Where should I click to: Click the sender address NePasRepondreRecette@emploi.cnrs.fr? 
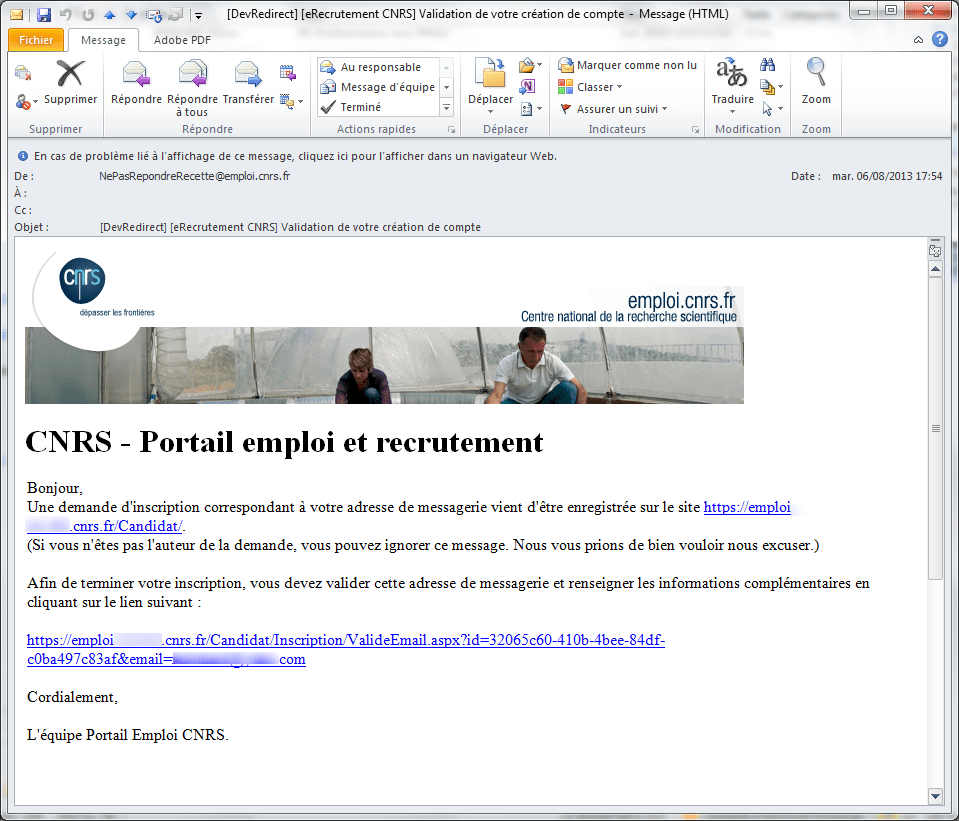tap(194, 176)
